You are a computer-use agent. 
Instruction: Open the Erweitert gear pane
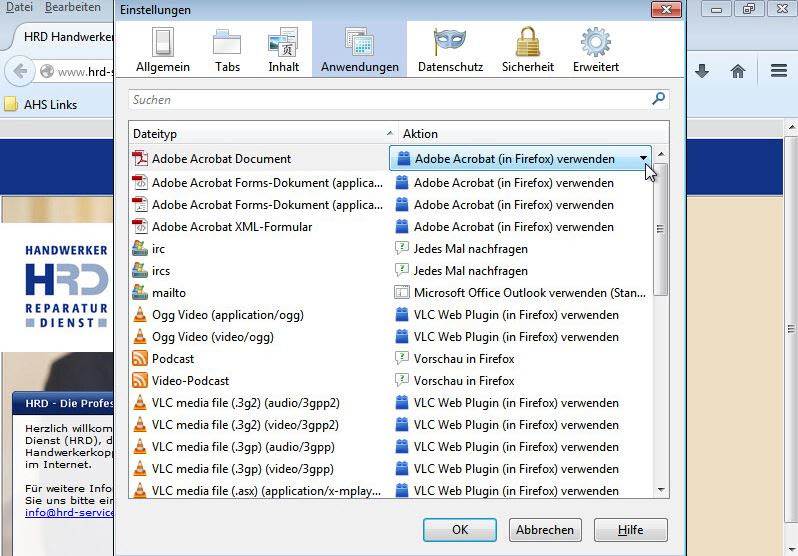pos(595,50)
